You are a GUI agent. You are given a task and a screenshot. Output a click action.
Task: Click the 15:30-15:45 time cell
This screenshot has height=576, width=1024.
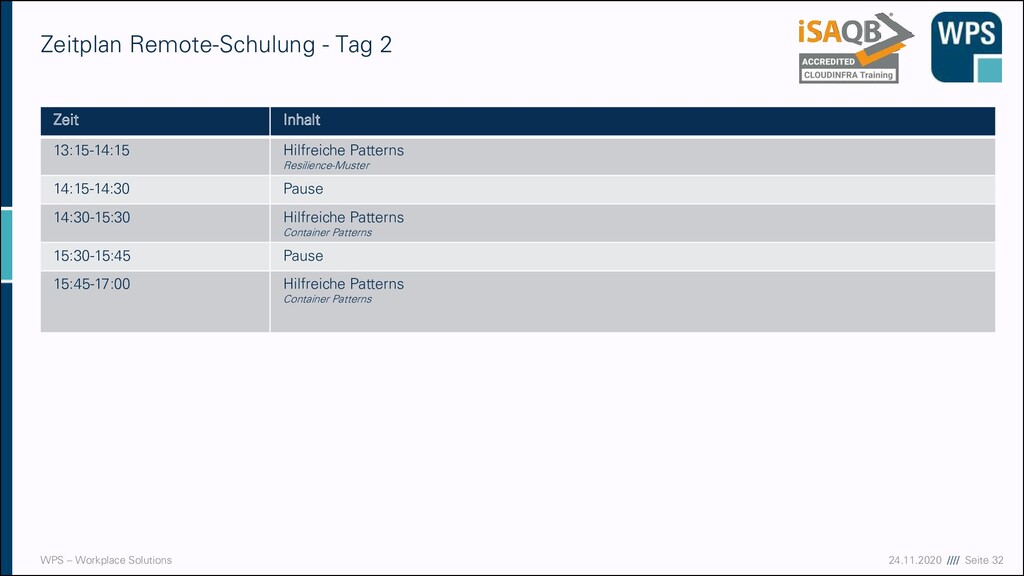tap(155, 257)
